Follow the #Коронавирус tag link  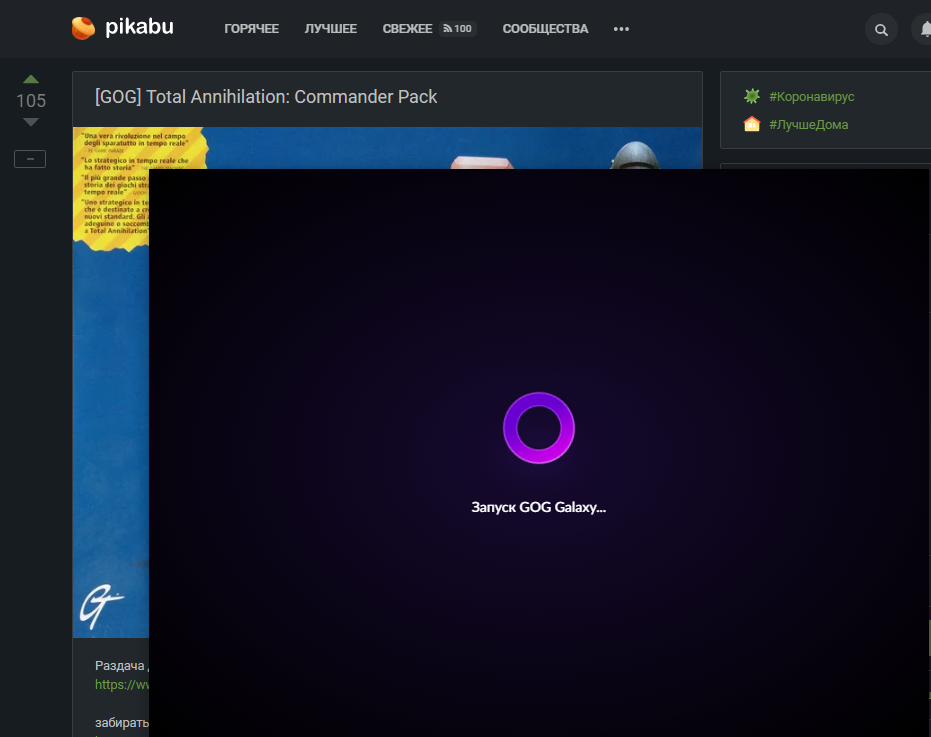tap(811, 96)
